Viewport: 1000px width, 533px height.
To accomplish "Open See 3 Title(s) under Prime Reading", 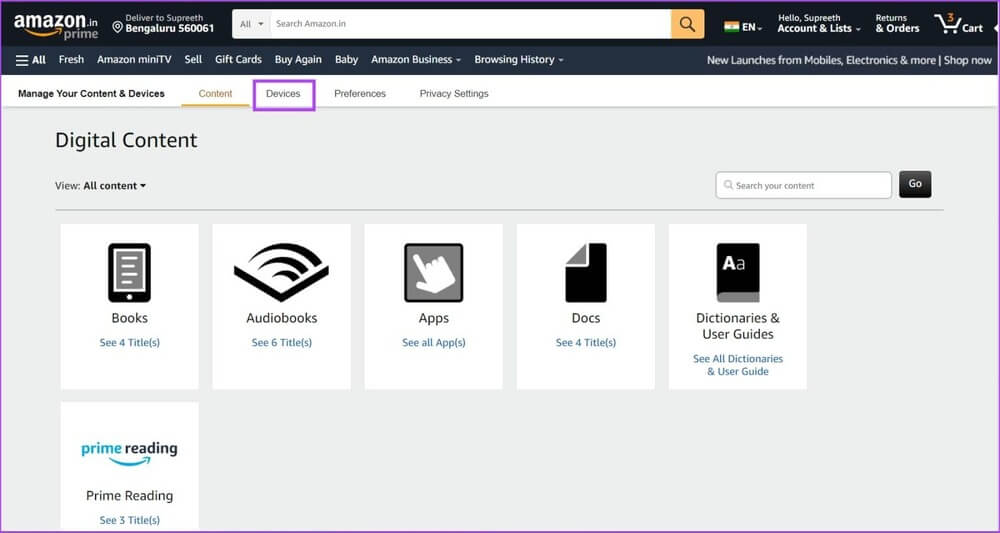I will (x=129, y=520).
